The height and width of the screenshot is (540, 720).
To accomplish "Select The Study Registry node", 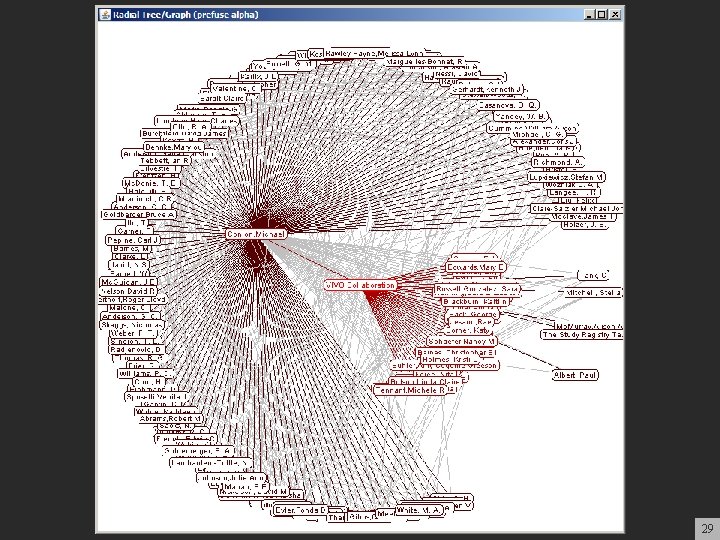I will pyautogui.click(x=582, y=335).
